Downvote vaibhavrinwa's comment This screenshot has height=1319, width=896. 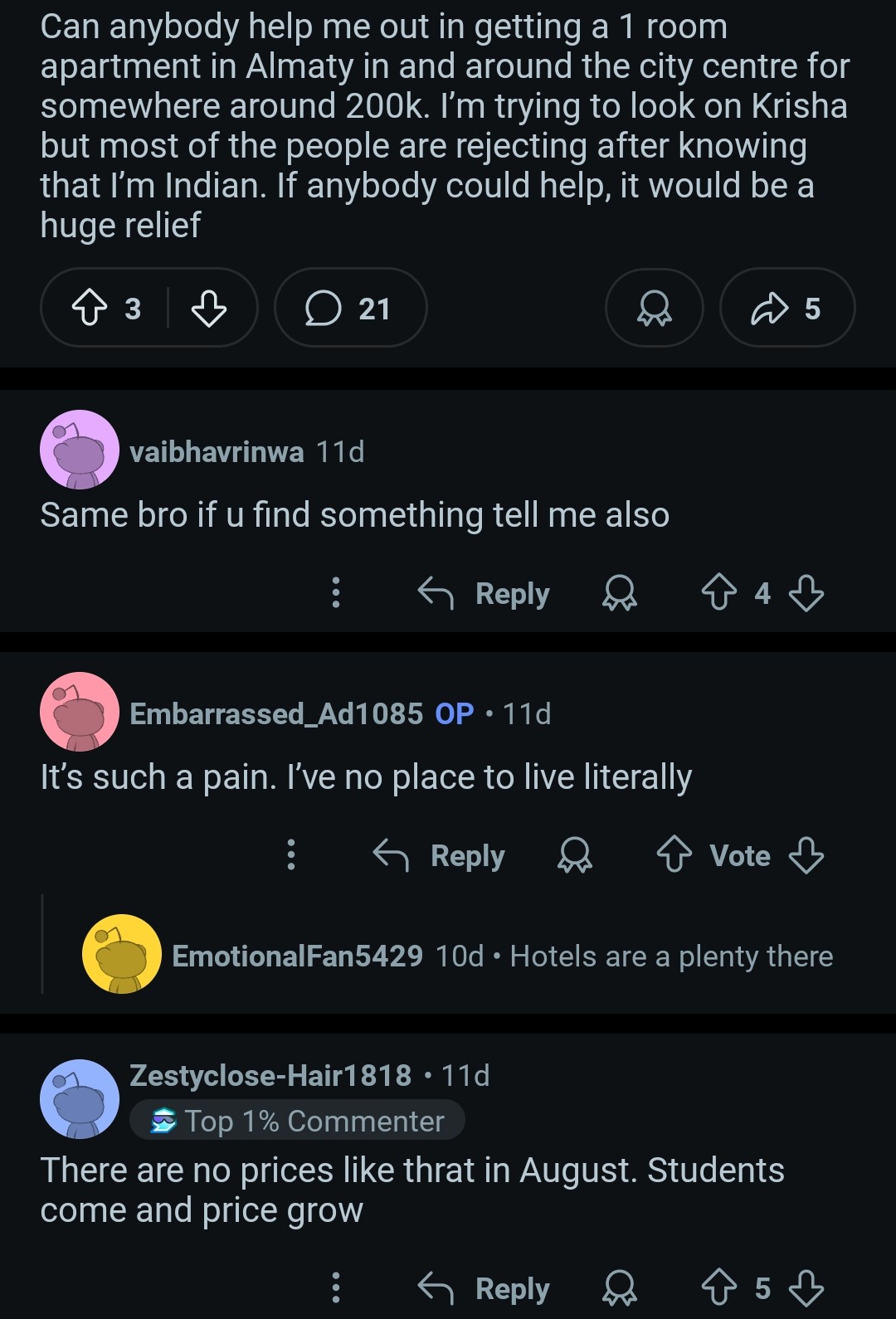pyautogui.click(x=806, y=593)
